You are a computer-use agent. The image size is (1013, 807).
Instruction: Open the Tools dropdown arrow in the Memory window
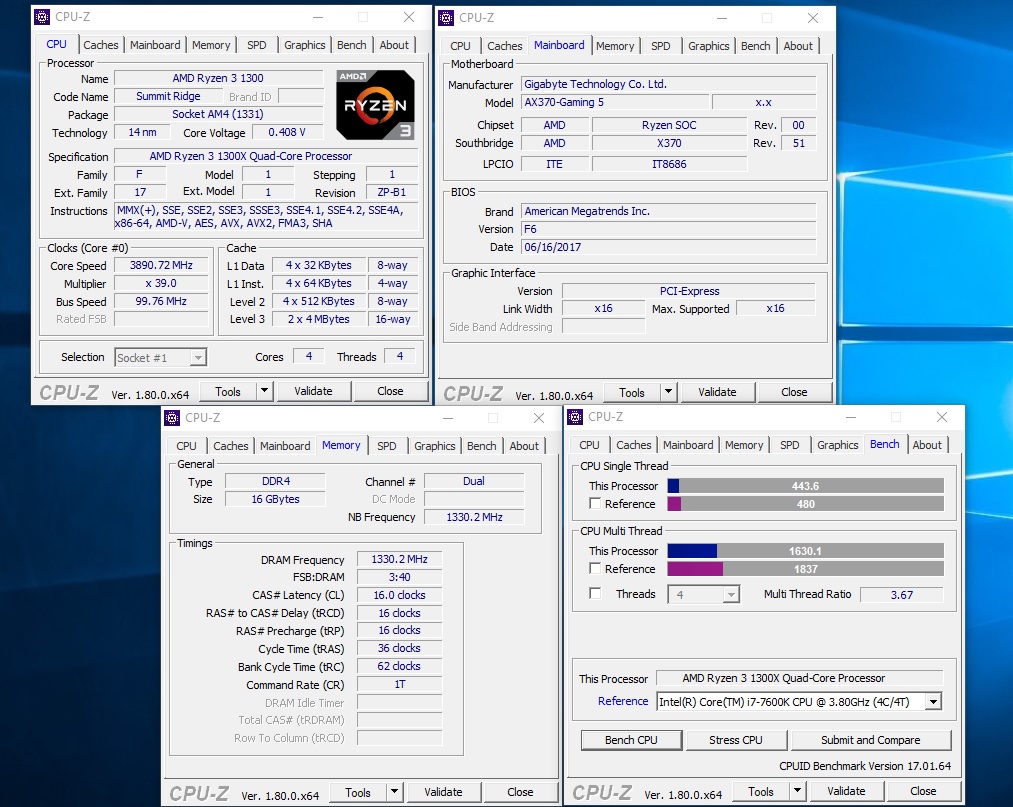click(x=394, y=791)
